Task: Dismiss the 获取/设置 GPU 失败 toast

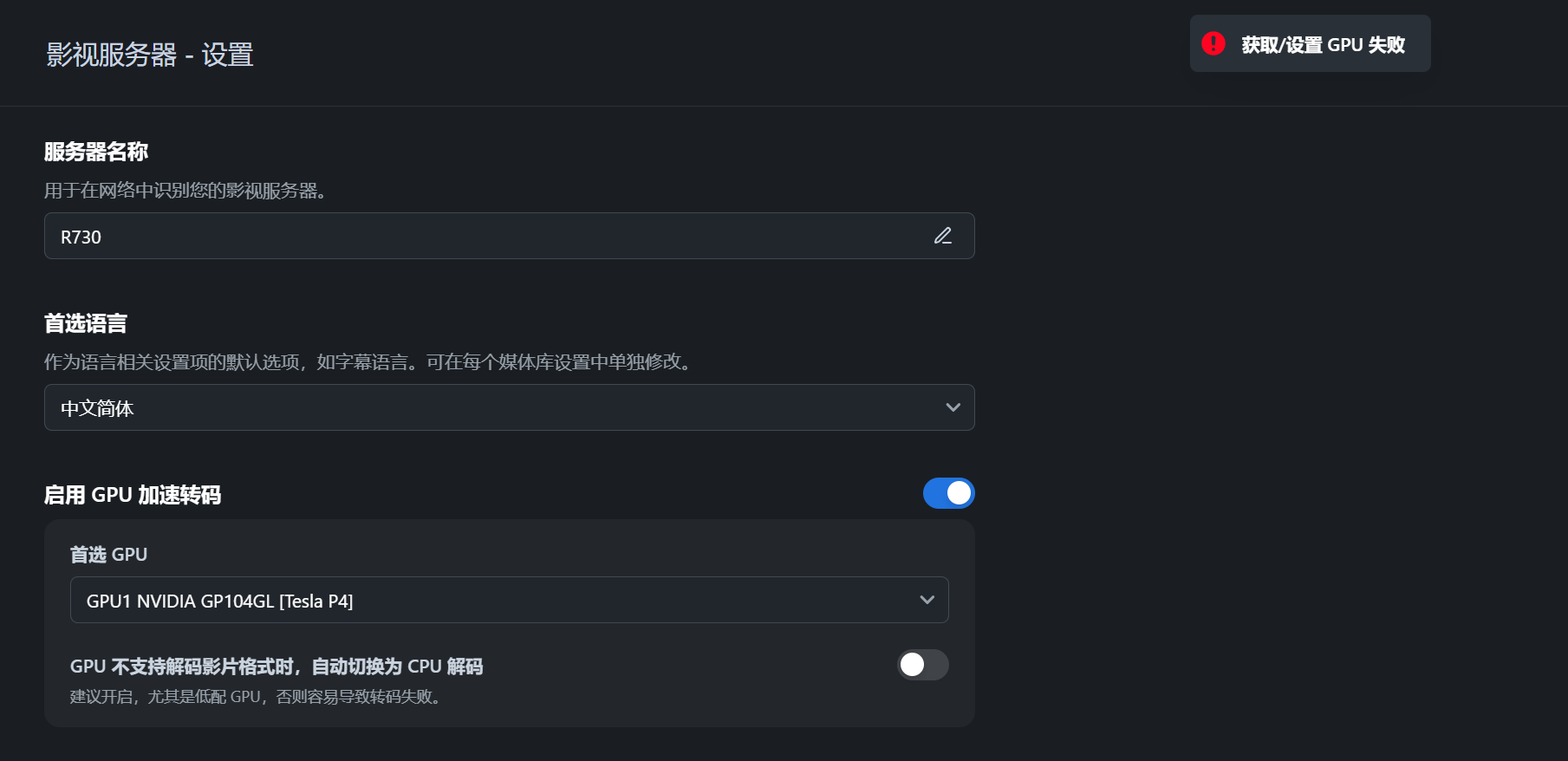Action: pos(1309,43)
